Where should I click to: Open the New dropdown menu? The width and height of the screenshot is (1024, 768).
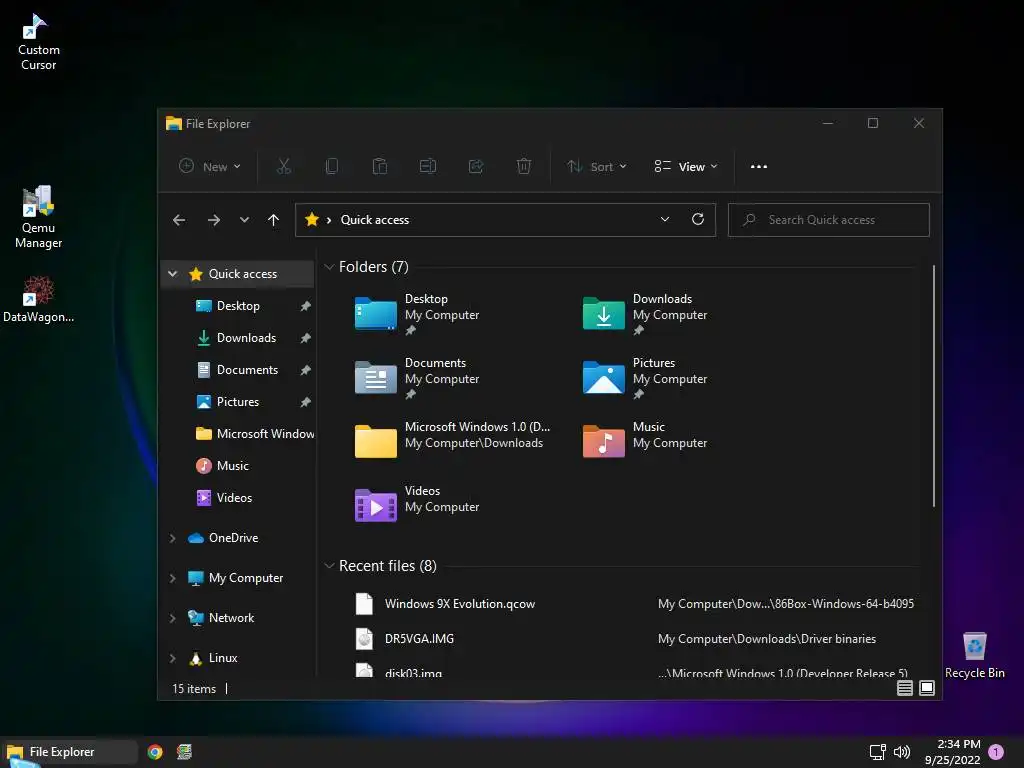[x=210, y=167]
